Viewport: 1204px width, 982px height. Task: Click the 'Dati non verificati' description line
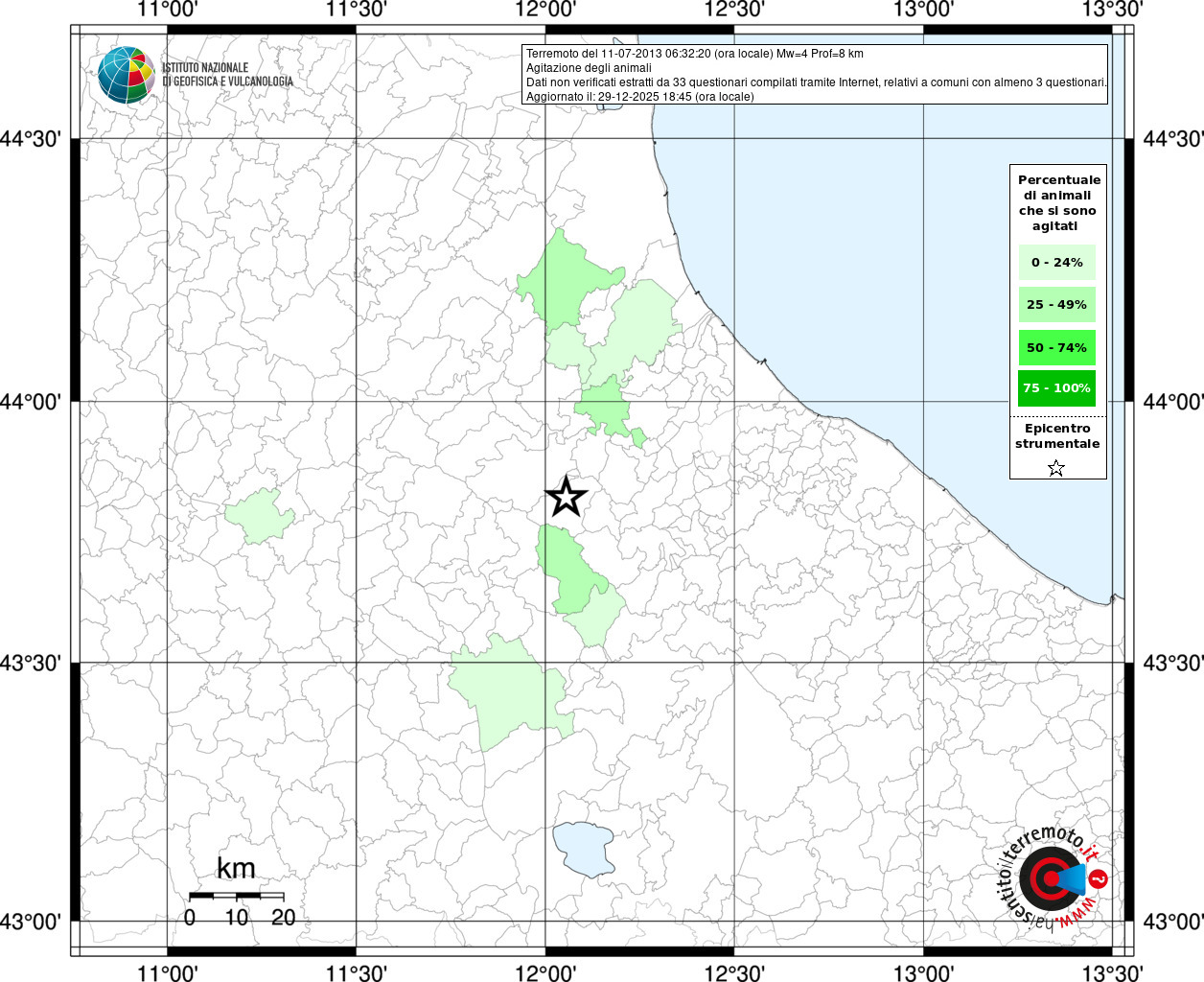click(x=817, y=82)
